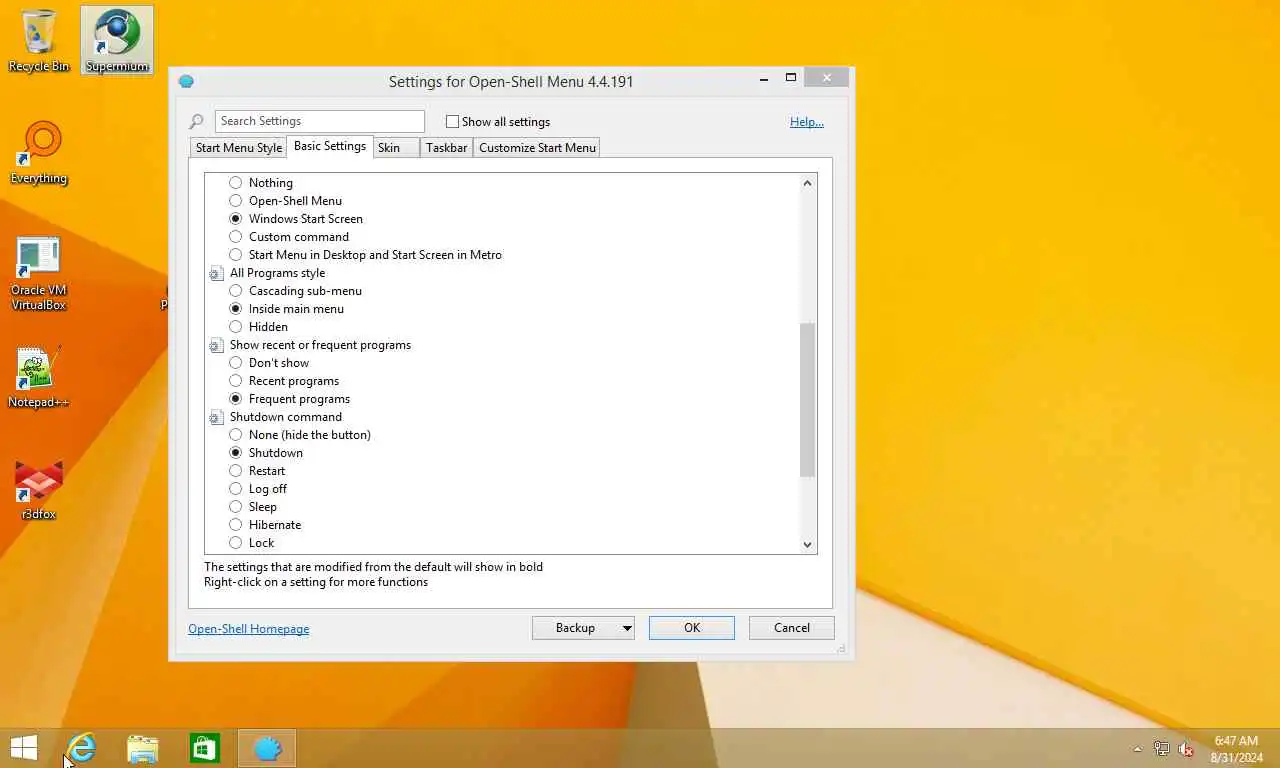Click the search magnifier icon
1280x768 pixels.
(x=197, y=122)
